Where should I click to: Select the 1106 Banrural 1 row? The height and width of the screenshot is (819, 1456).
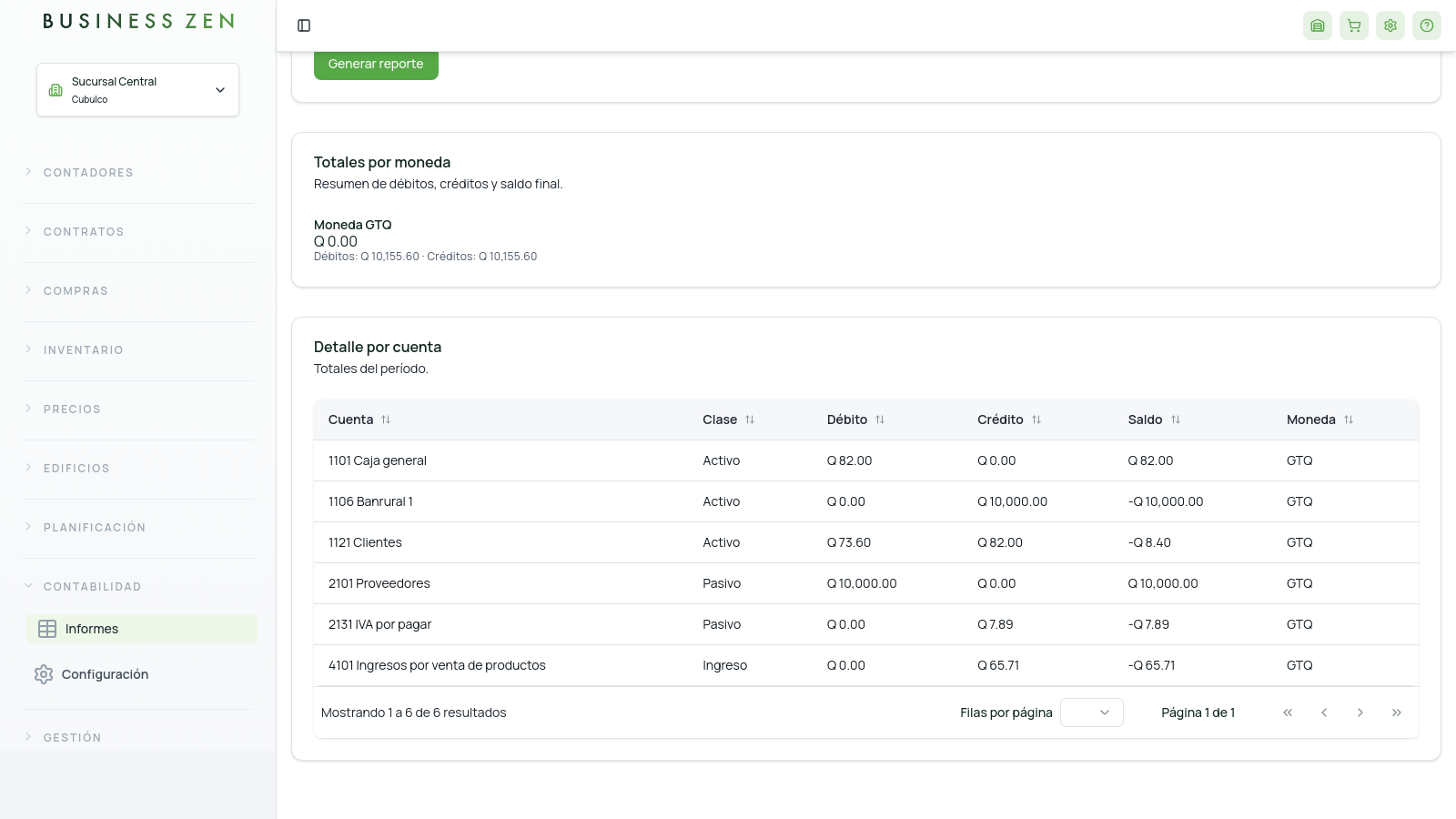click(866, 501)
